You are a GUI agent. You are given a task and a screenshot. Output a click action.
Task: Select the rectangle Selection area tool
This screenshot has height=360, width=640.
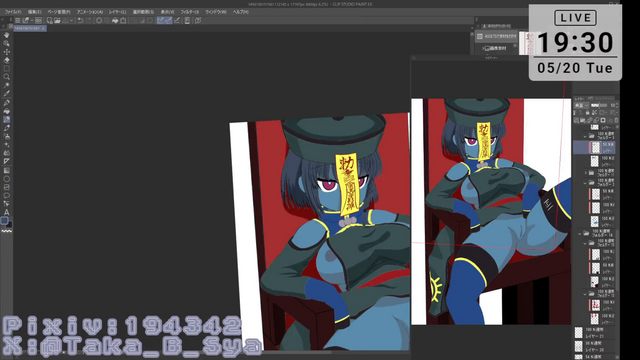7,69
